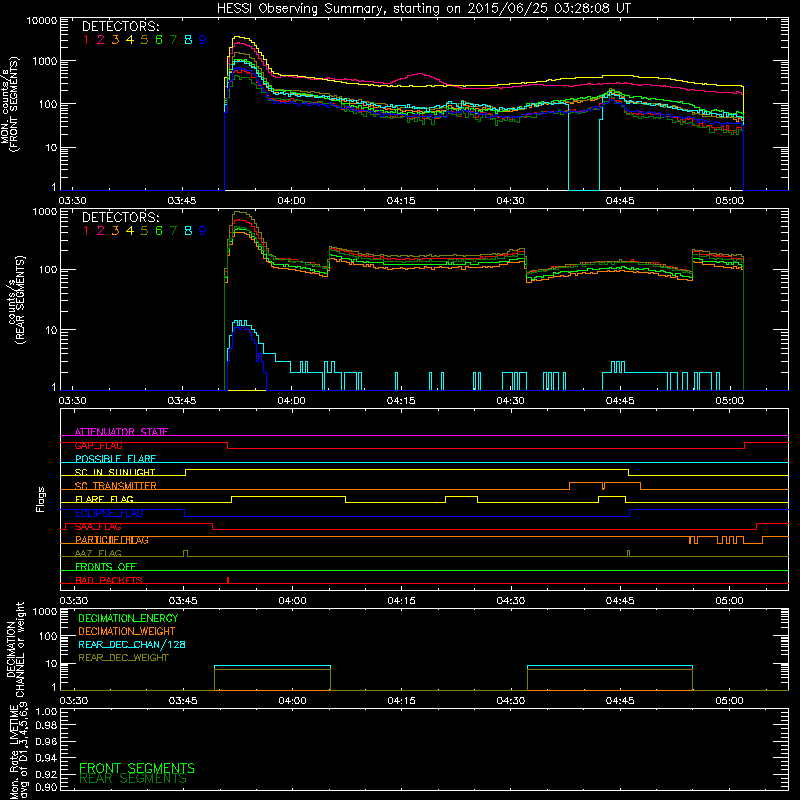
Task: Select magenta detector 2 in the rear segments legend
Action: point(101,231)
